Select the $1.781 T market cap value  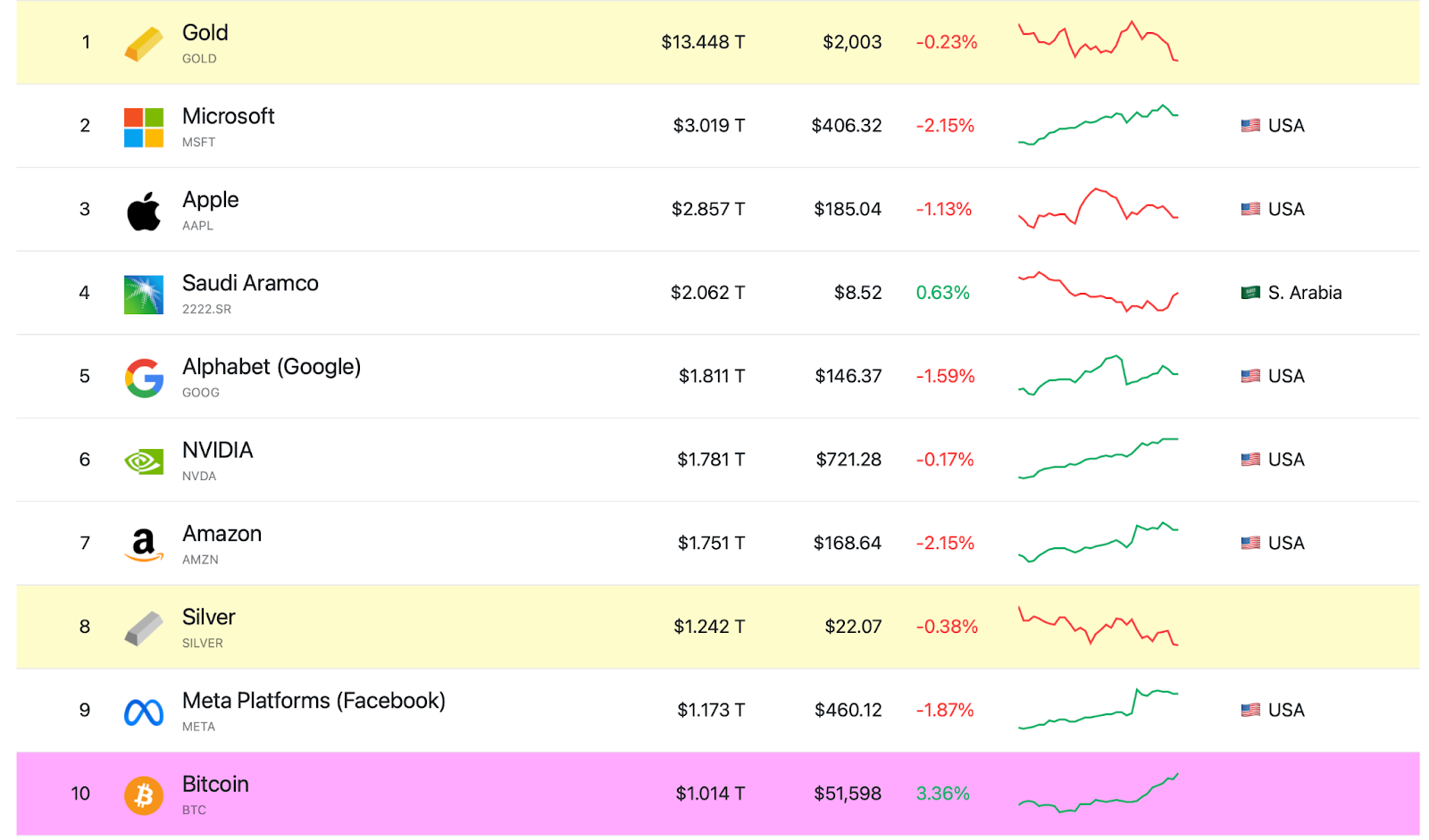tap(711, 460)
